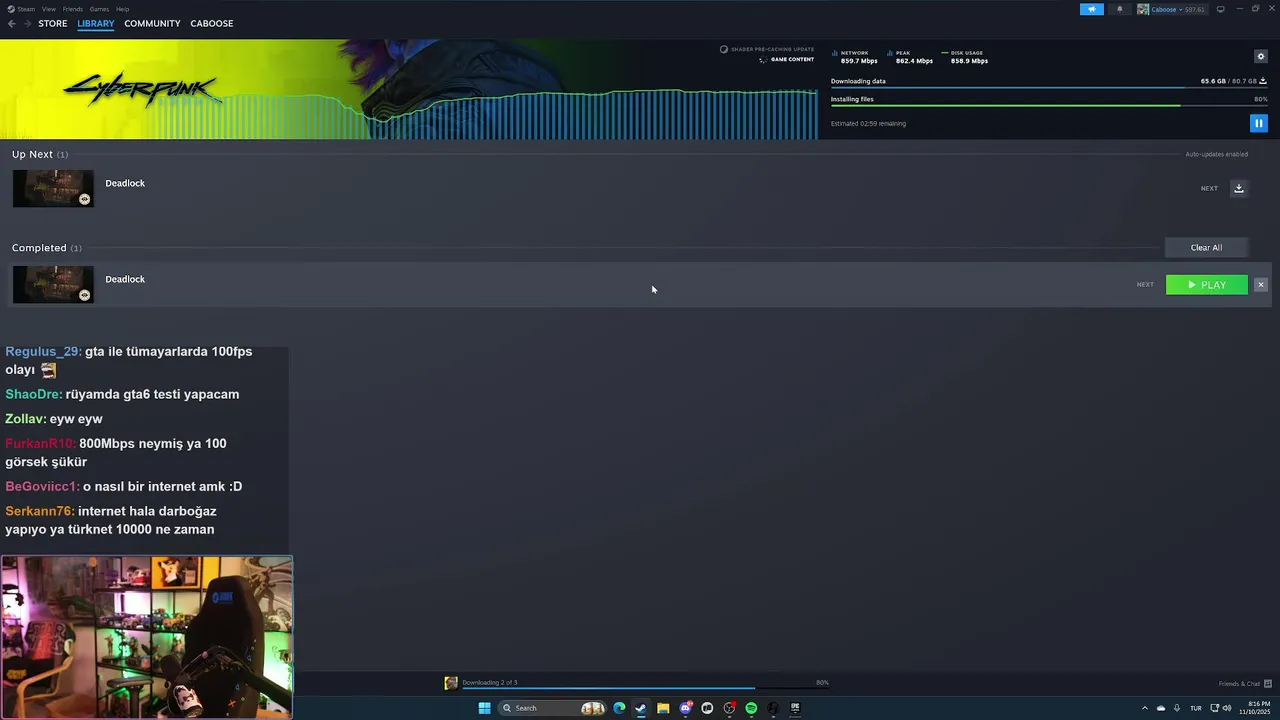The image size is (1280, 720).
Task: Click download icon for Up Next Deadlock
Action: 1238,188
